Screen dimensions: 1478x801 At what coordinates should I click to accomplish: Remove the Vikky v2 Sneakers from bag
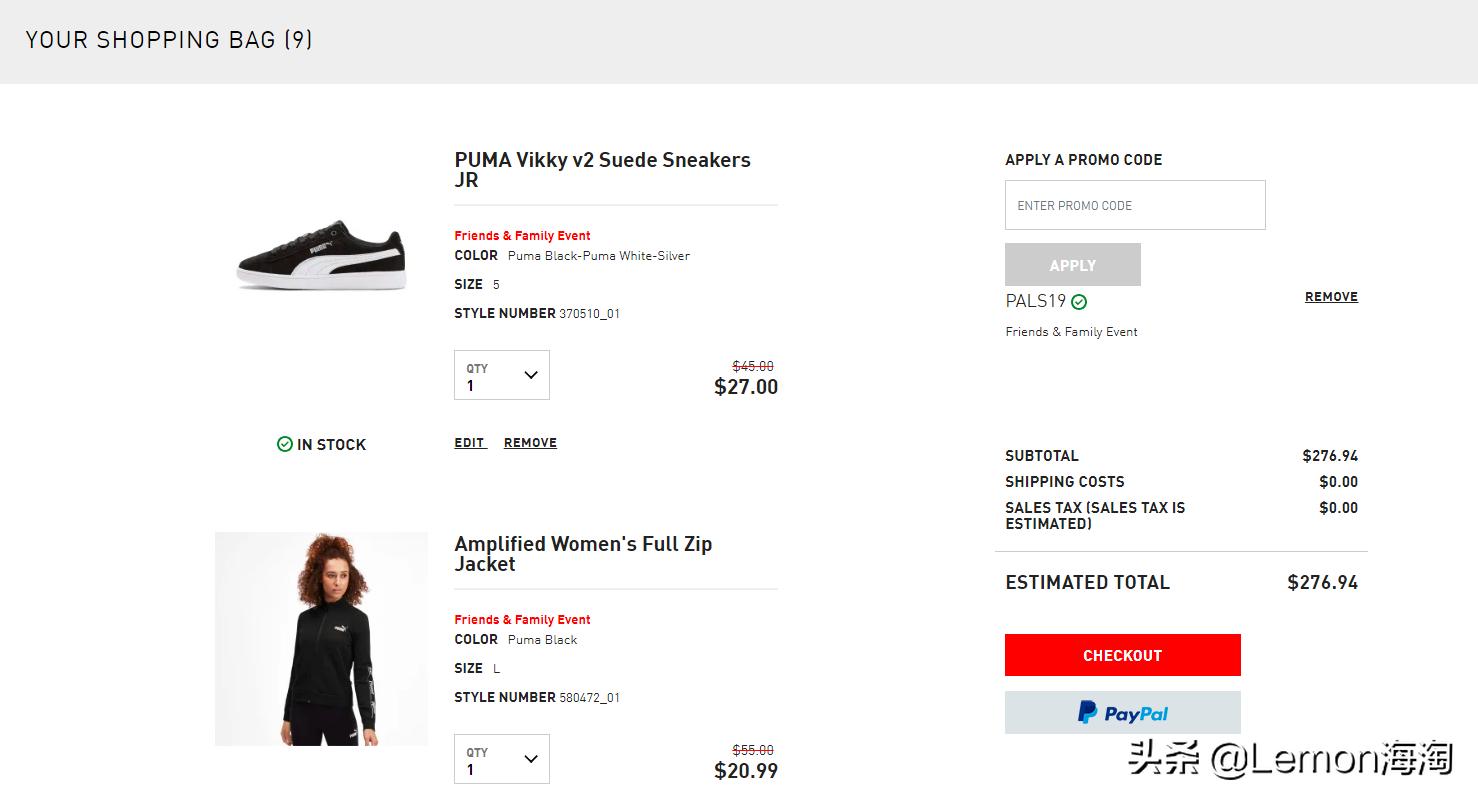(530, 443)
